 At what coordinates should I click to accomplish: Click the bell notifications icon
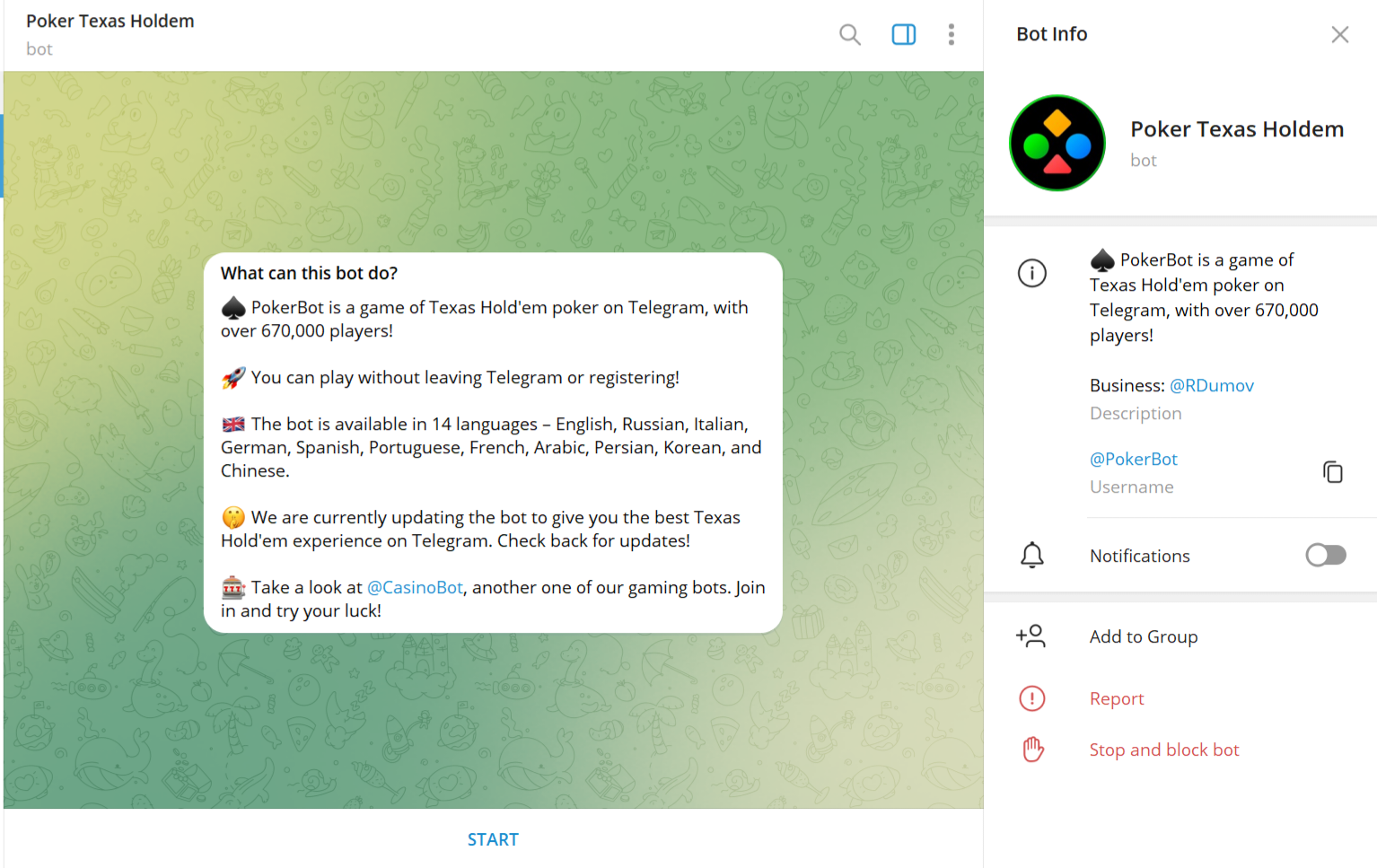(x=1032, y=556)
